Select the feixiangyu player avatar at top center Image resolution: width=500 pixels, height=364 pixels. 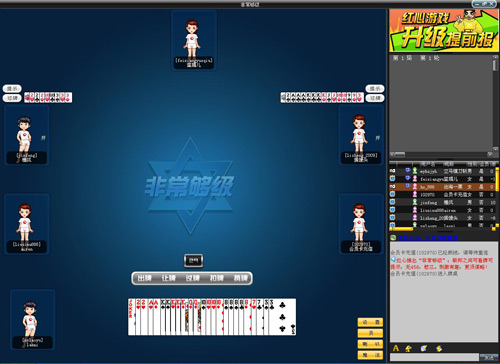194,40
